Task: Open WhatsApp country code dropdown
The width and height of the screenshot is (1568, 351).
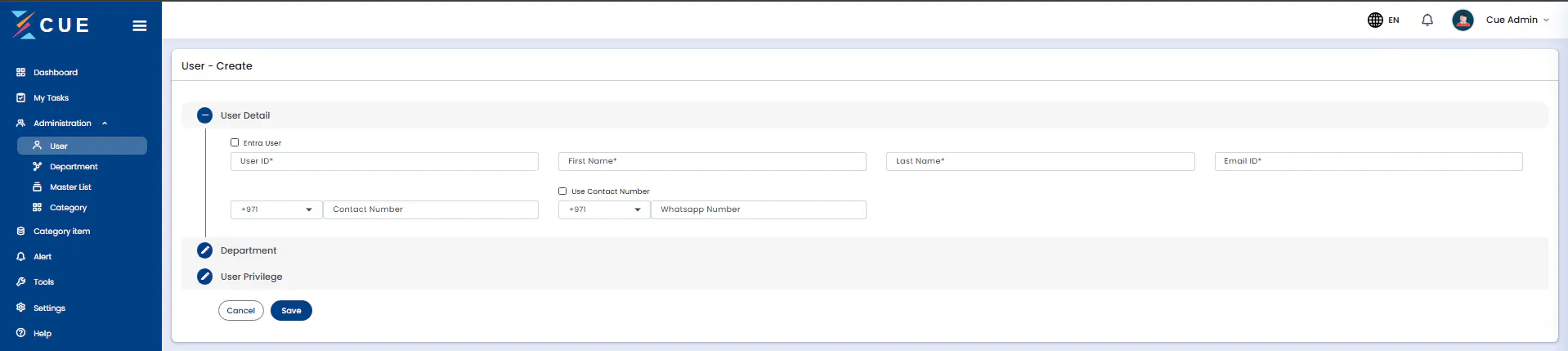Action: click(604, 209)
